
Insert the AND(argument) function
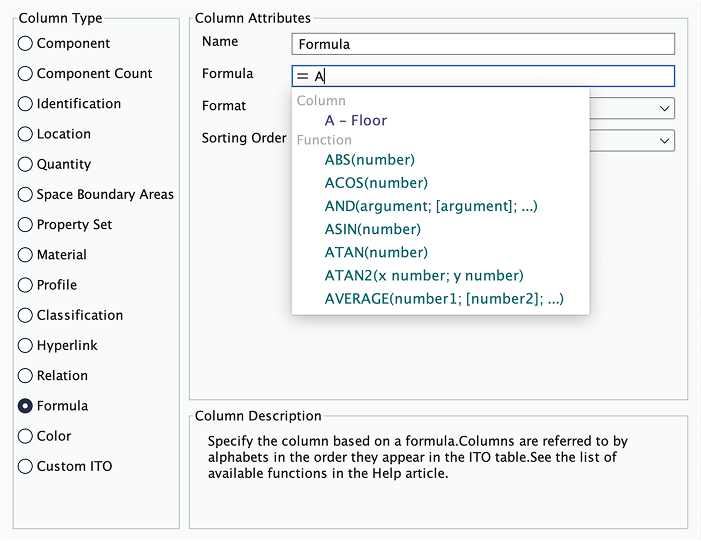point(431,207)
